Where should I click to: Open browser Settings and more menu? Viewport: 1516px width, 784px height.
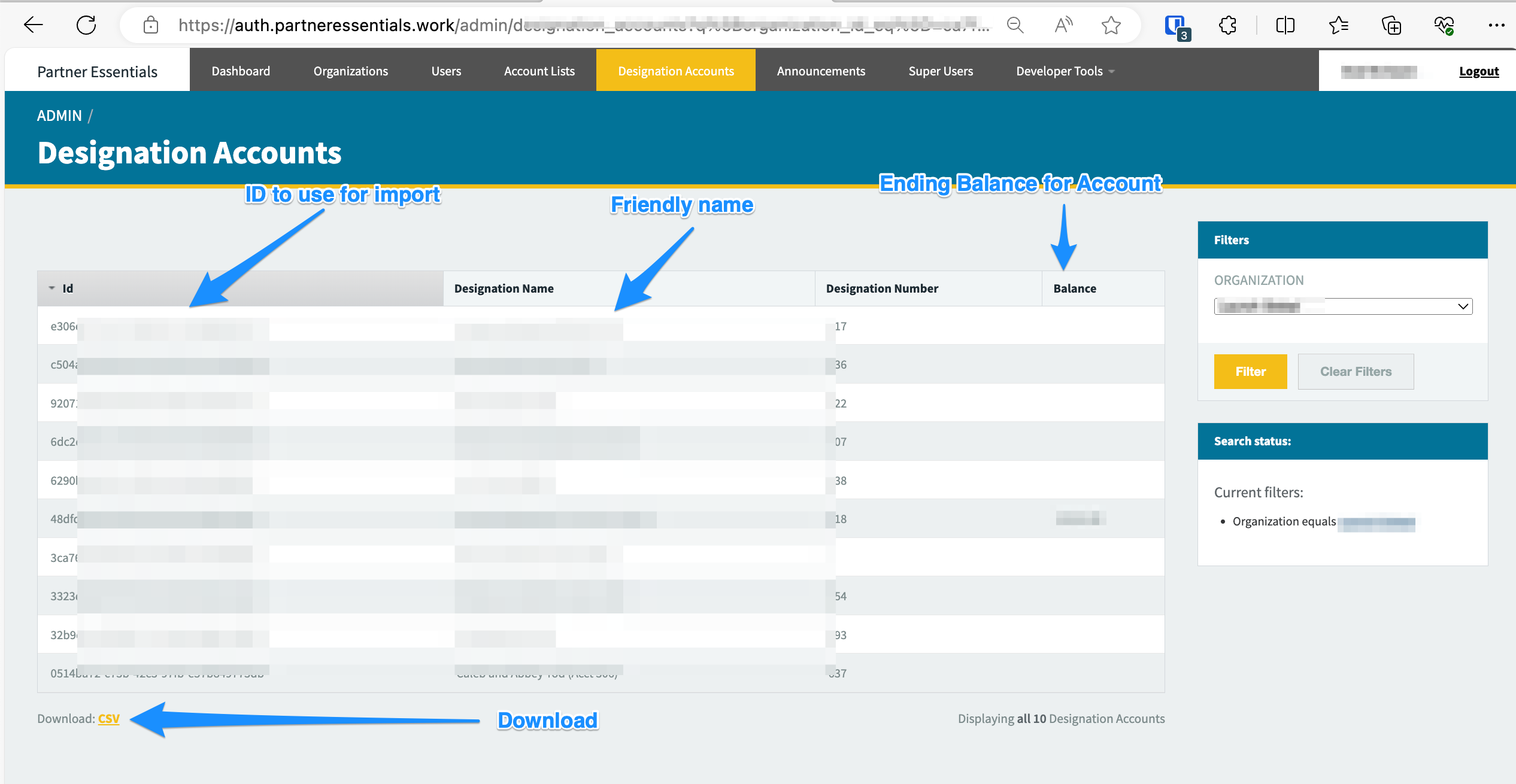(x=1497, y=25)
